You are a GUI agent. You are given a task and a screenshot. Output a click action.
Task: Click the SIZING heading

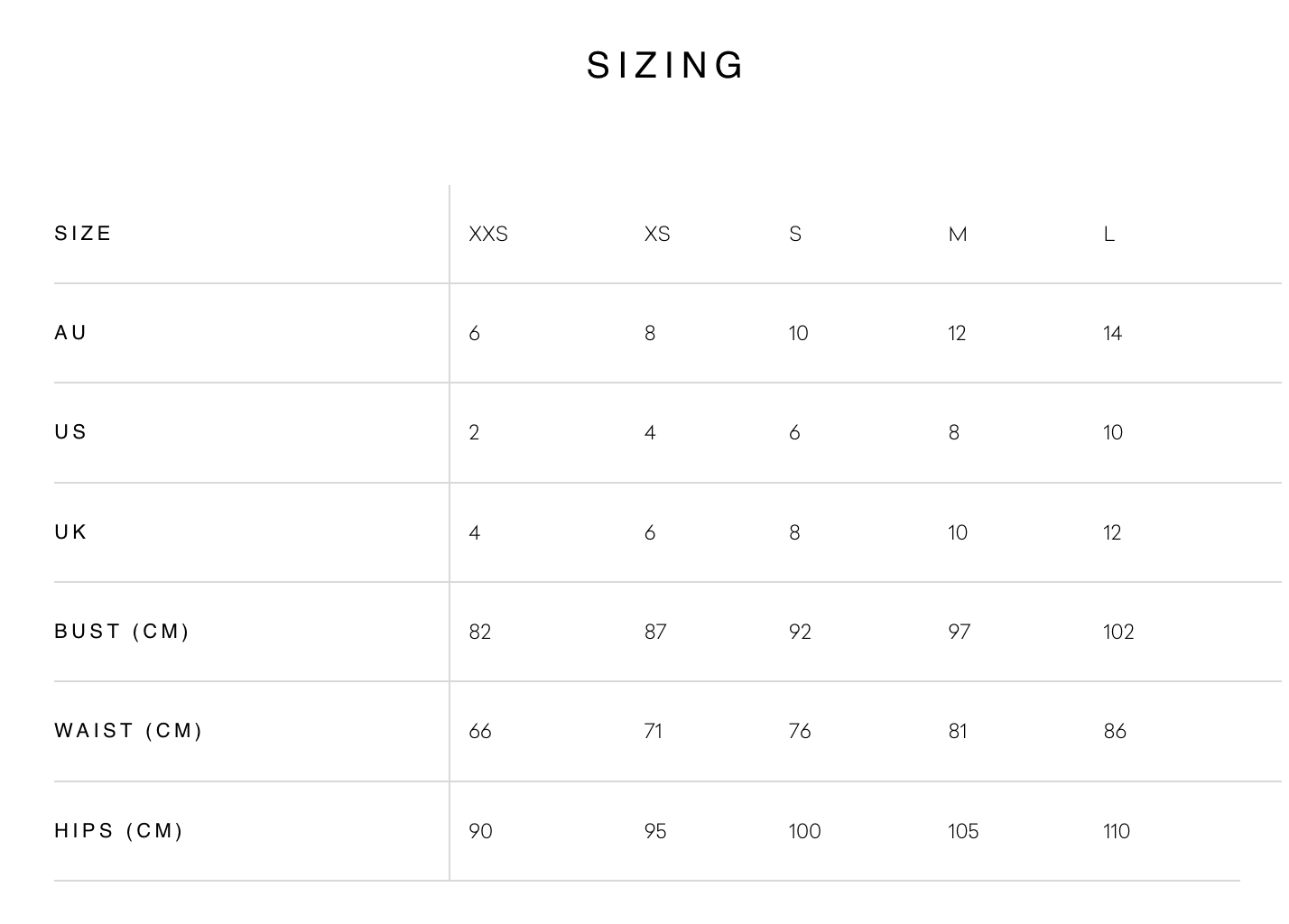coord(665,66)
